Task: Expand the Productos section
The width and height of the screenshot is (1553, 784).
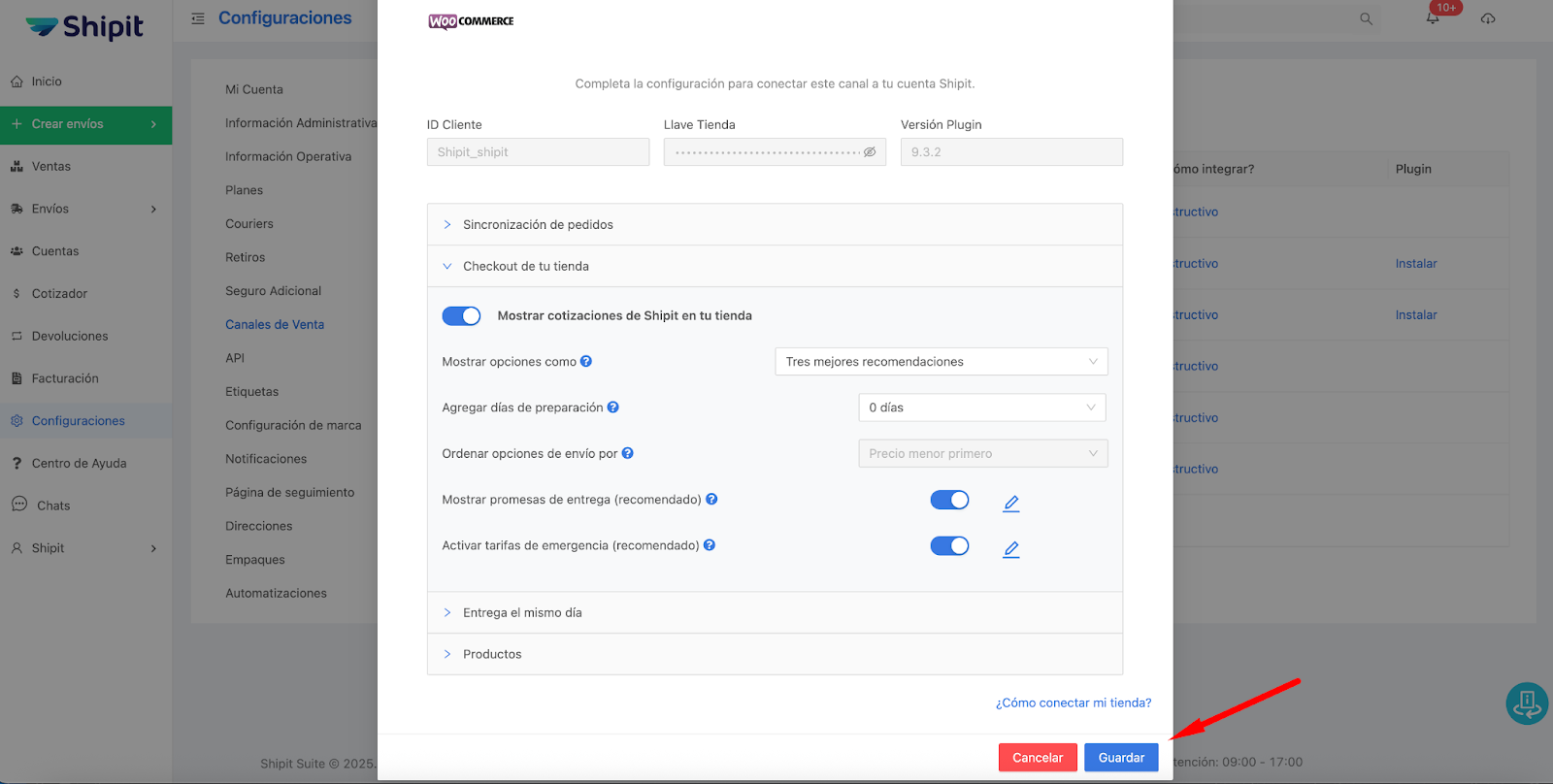Action: click(x=492, y=655)
